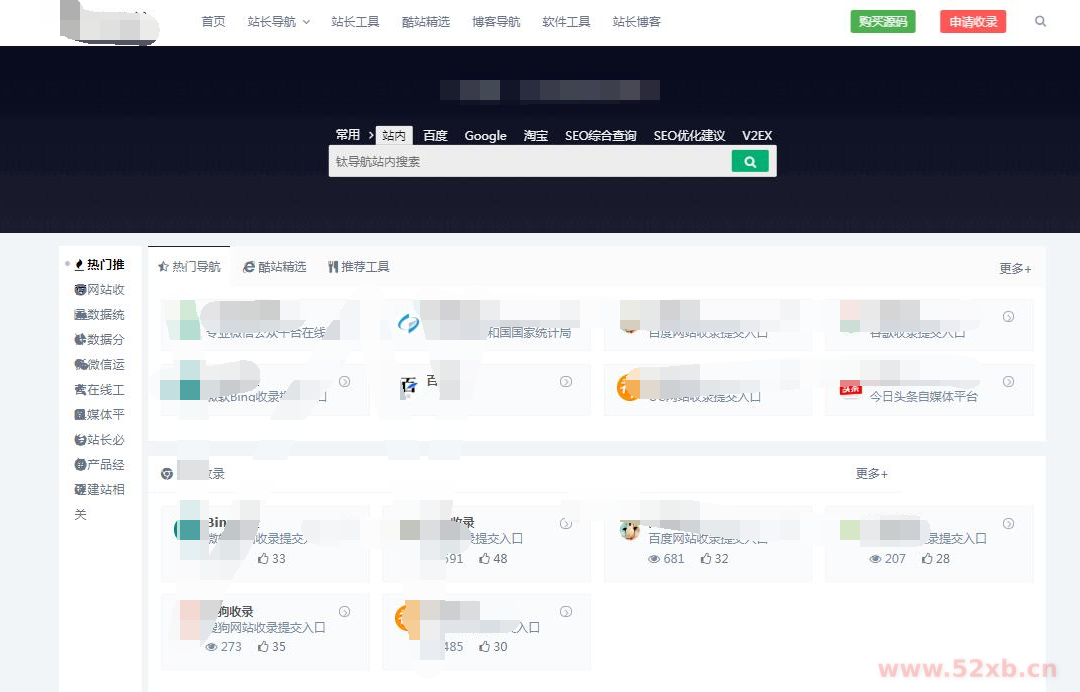
Task: Expand the 站长导航 dropdown in top navigation
Action: pyautogui.click(x=278, y=21)
